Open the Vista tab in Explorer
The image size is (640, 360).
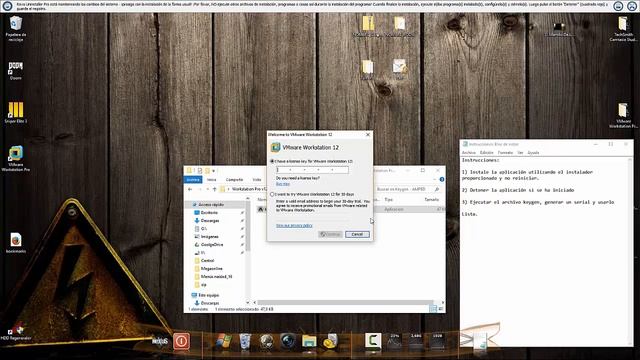click(257, 180)
